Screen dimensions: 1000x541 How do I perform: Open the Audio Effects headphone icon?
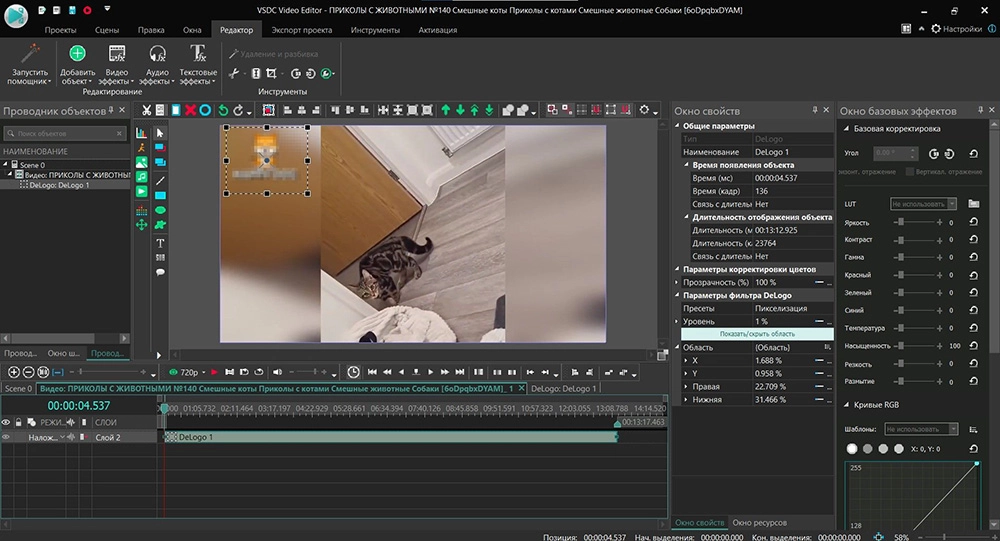pos(157,54)
